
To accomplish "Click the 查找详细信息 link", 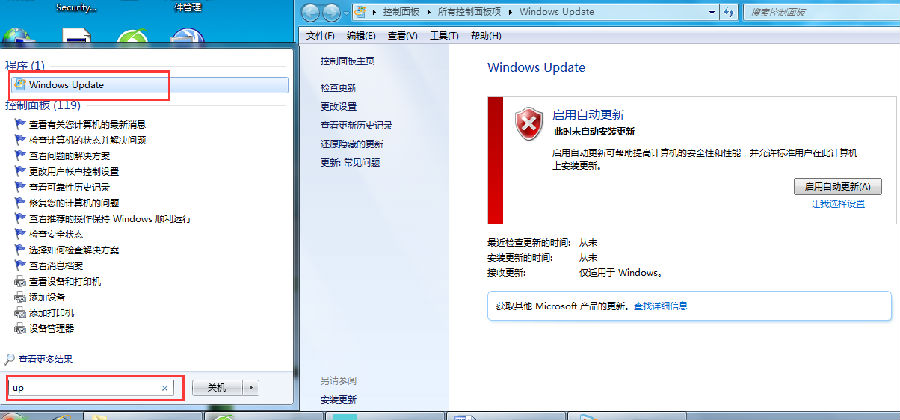I will [661, 306].
